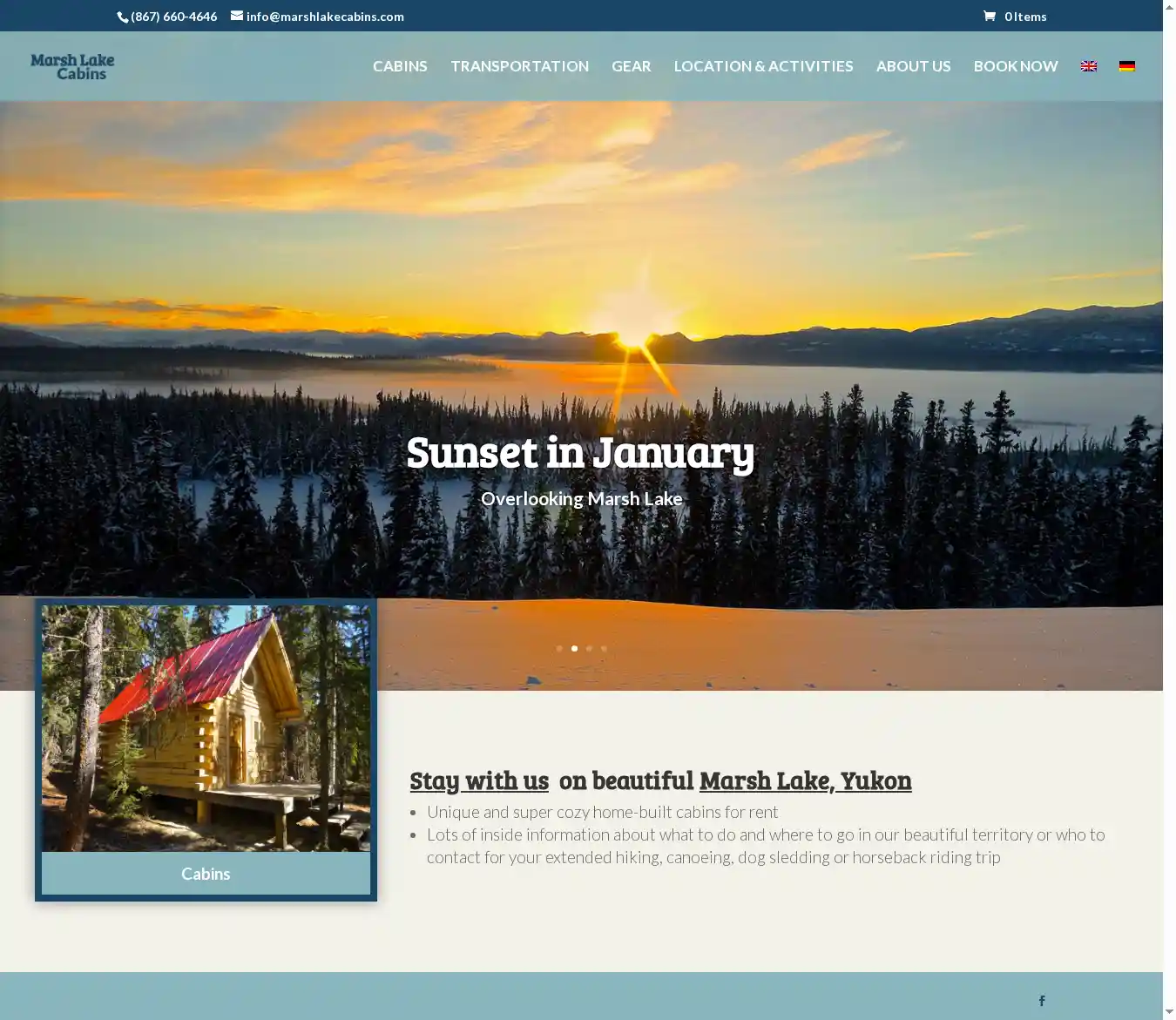Screen dimensions: 1176x1020
Task: Open the About Us page
Action: (913, 66)
